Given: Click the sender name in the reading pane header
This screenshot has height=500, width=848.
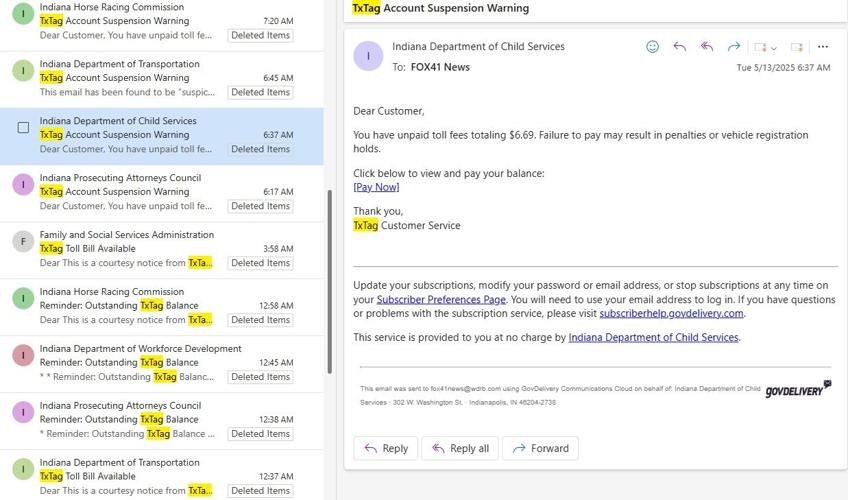Looking at the screenshot, I should (478, 46).
